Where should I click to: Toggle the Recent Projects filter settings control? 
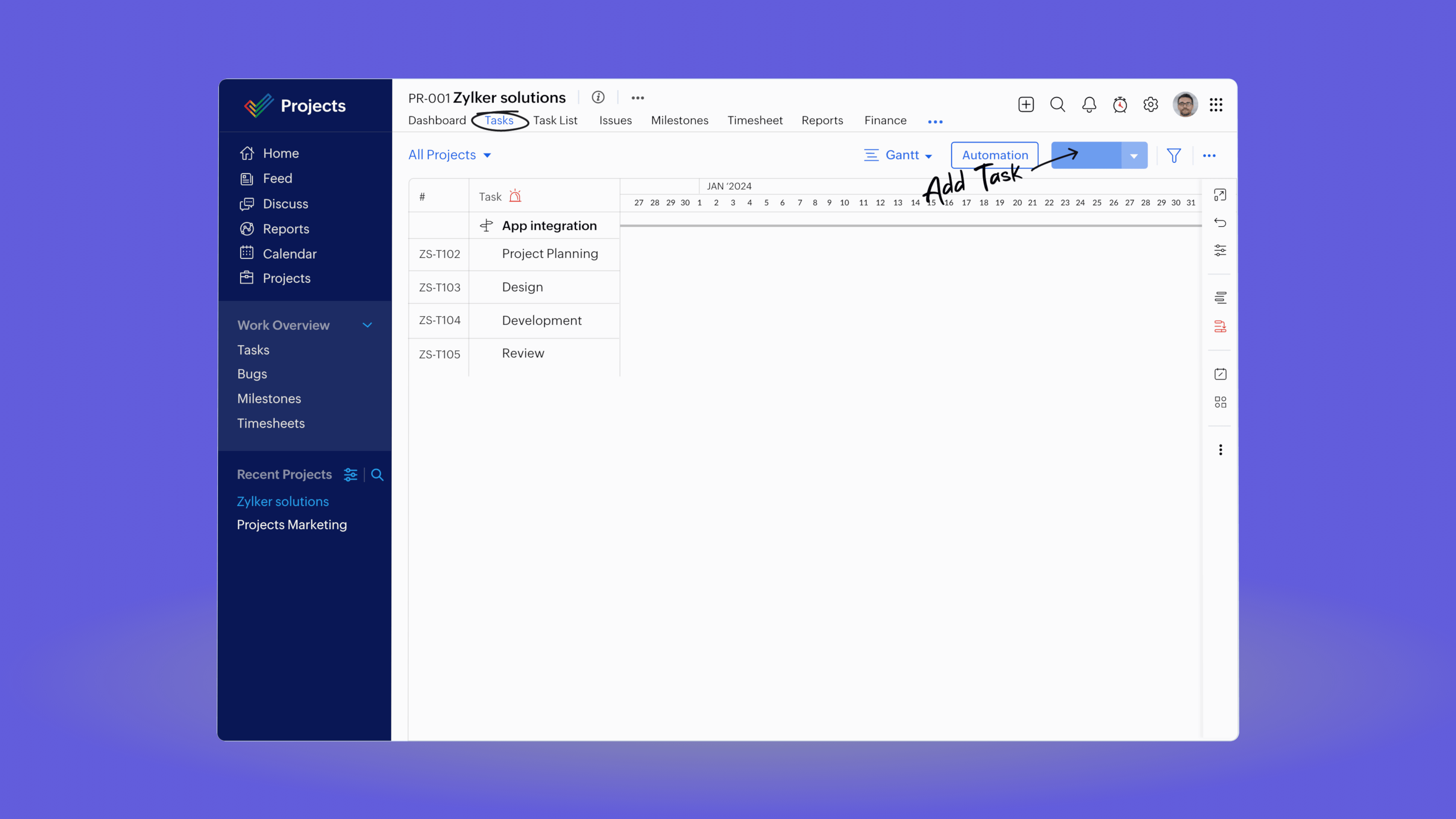pos(350,475)
